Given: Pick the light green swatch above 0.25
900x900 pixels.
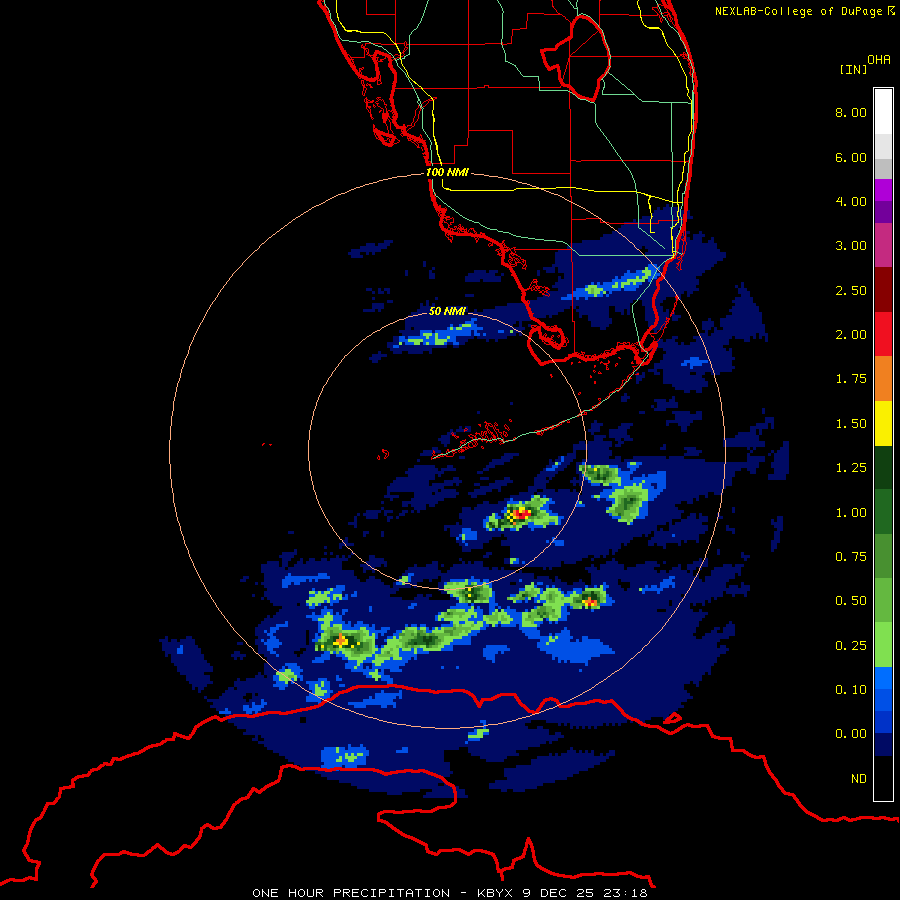Looking at the screenshot, I should pos(883,645).
